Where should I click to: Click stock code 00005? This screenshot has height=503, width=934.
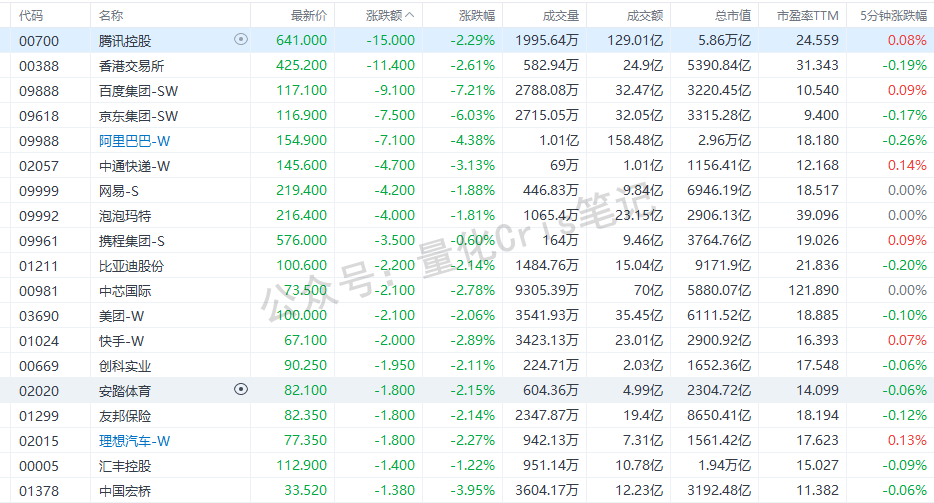pos(39,466)
